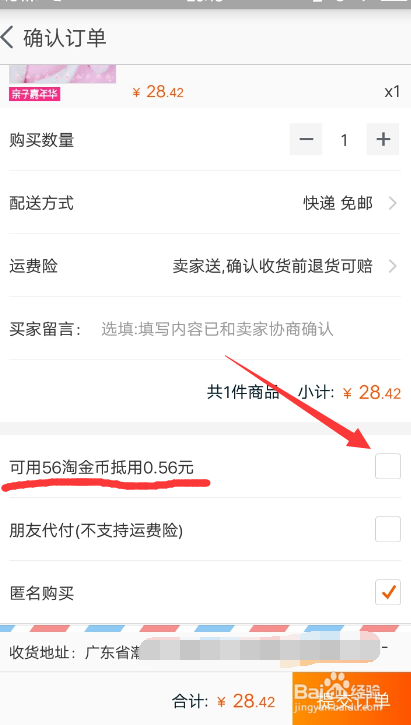
Task: Tap 卖家送,确认收货前退货可赔 text
Action: point(272,266)
